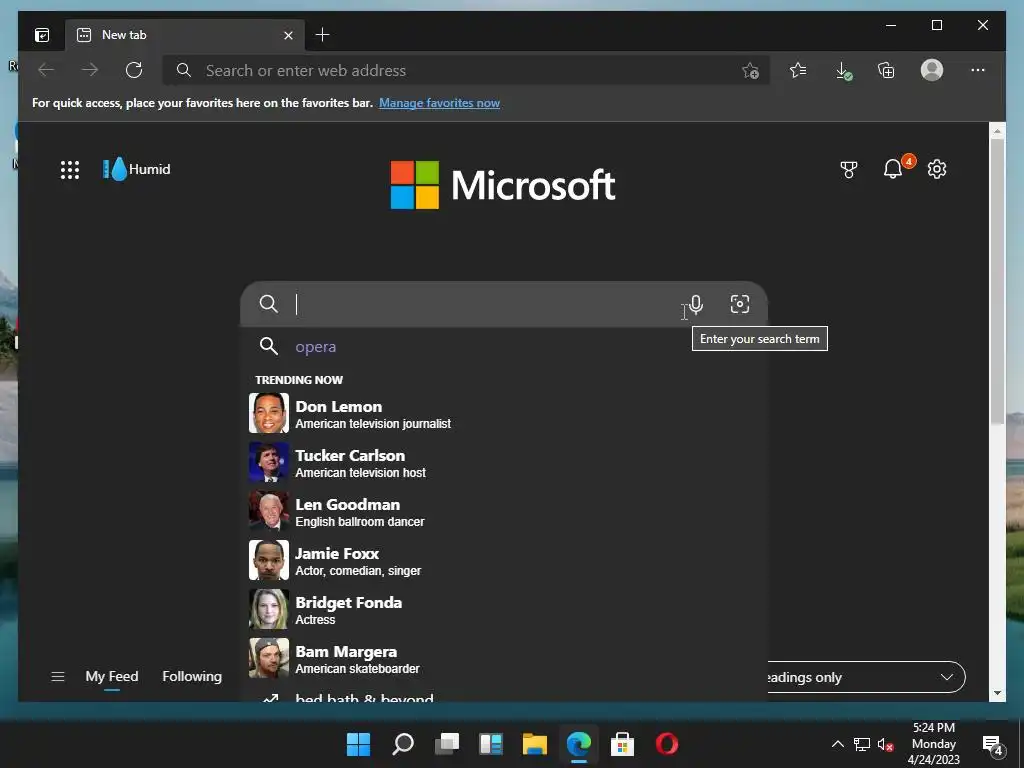Open taskbar Search
This screenshot has width=1024, height=768.
[x=403, y=744]
